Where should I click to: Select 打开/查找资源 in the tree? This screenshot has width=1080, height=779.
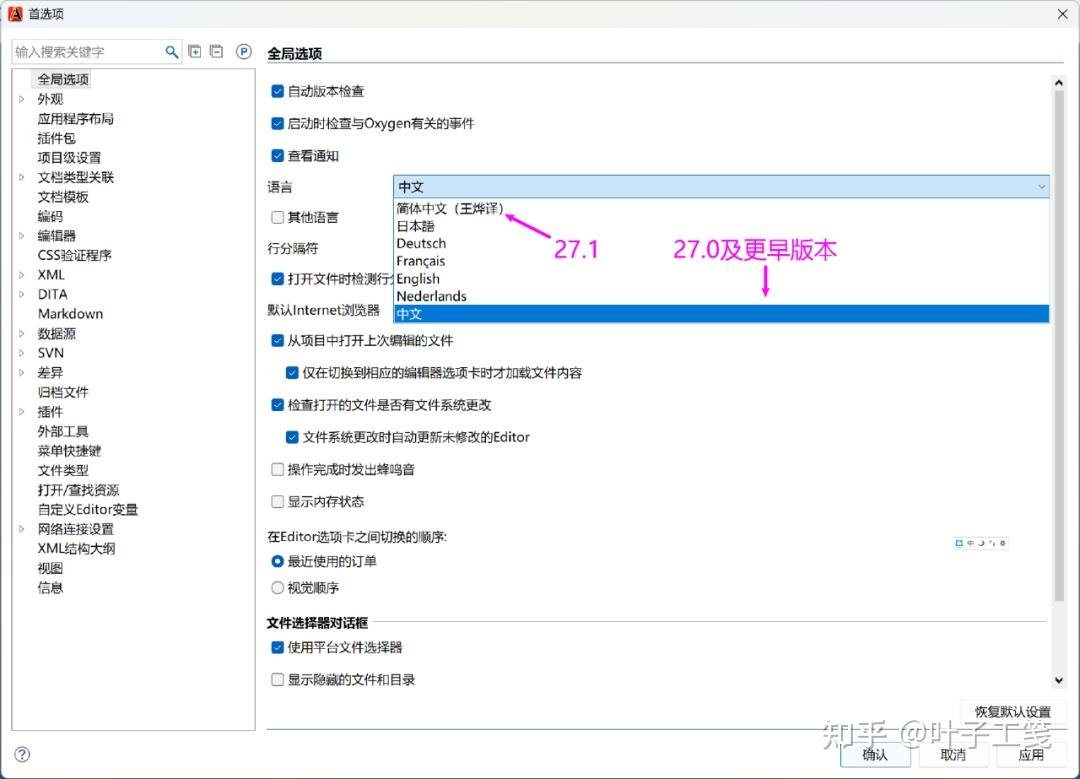pos(78,490)
